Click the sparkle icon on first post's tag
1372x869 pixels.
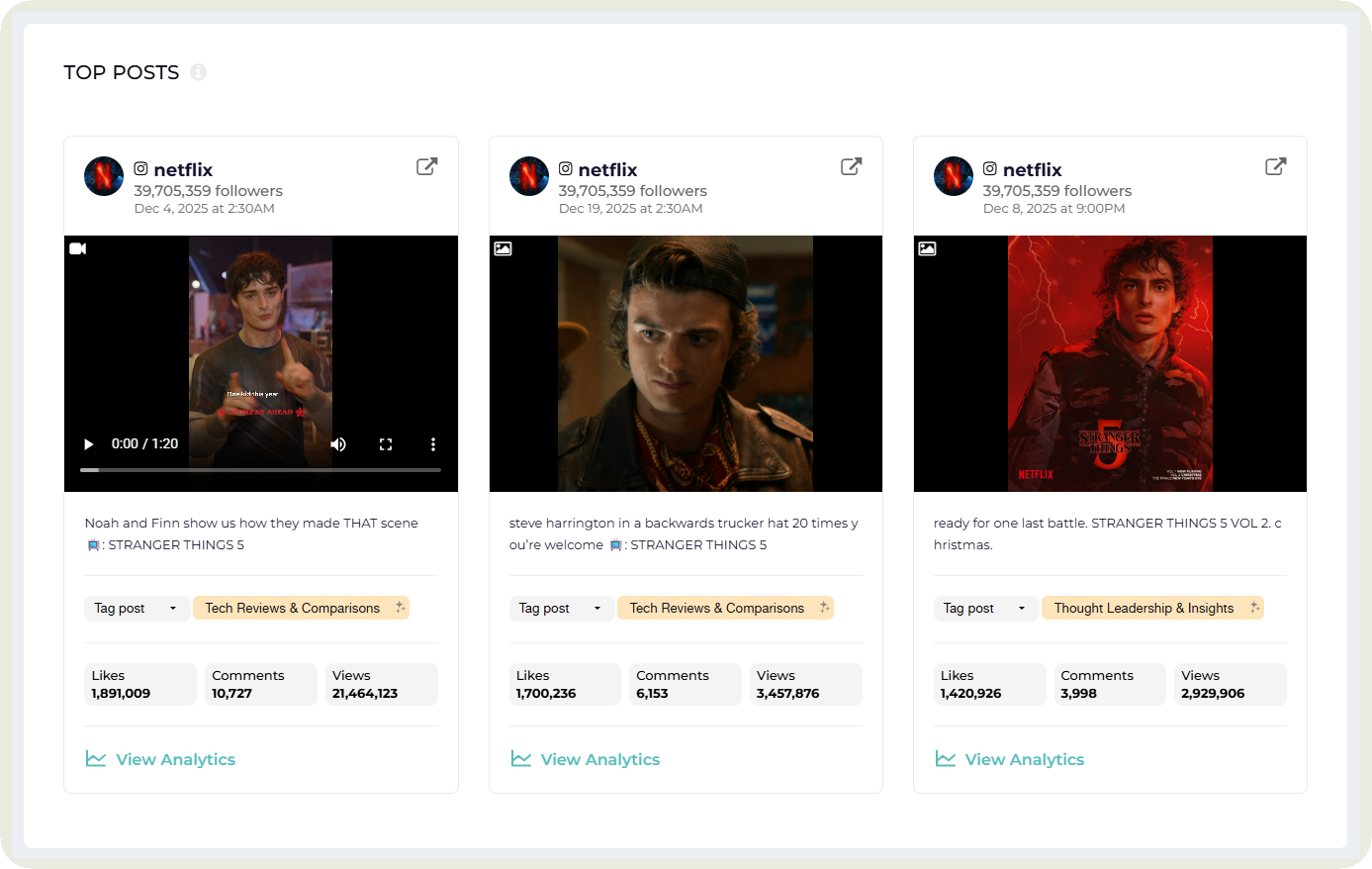tap(400, 607)
